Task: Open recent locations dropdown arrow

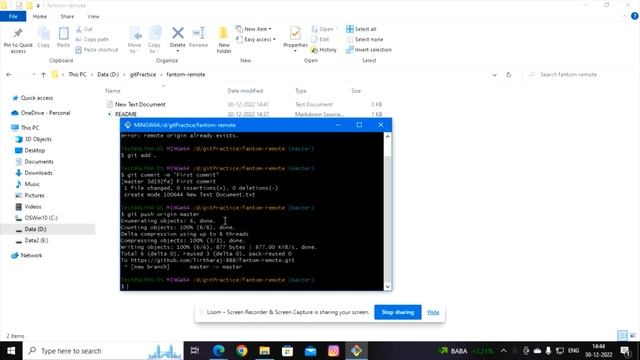Action: [33, 75]
